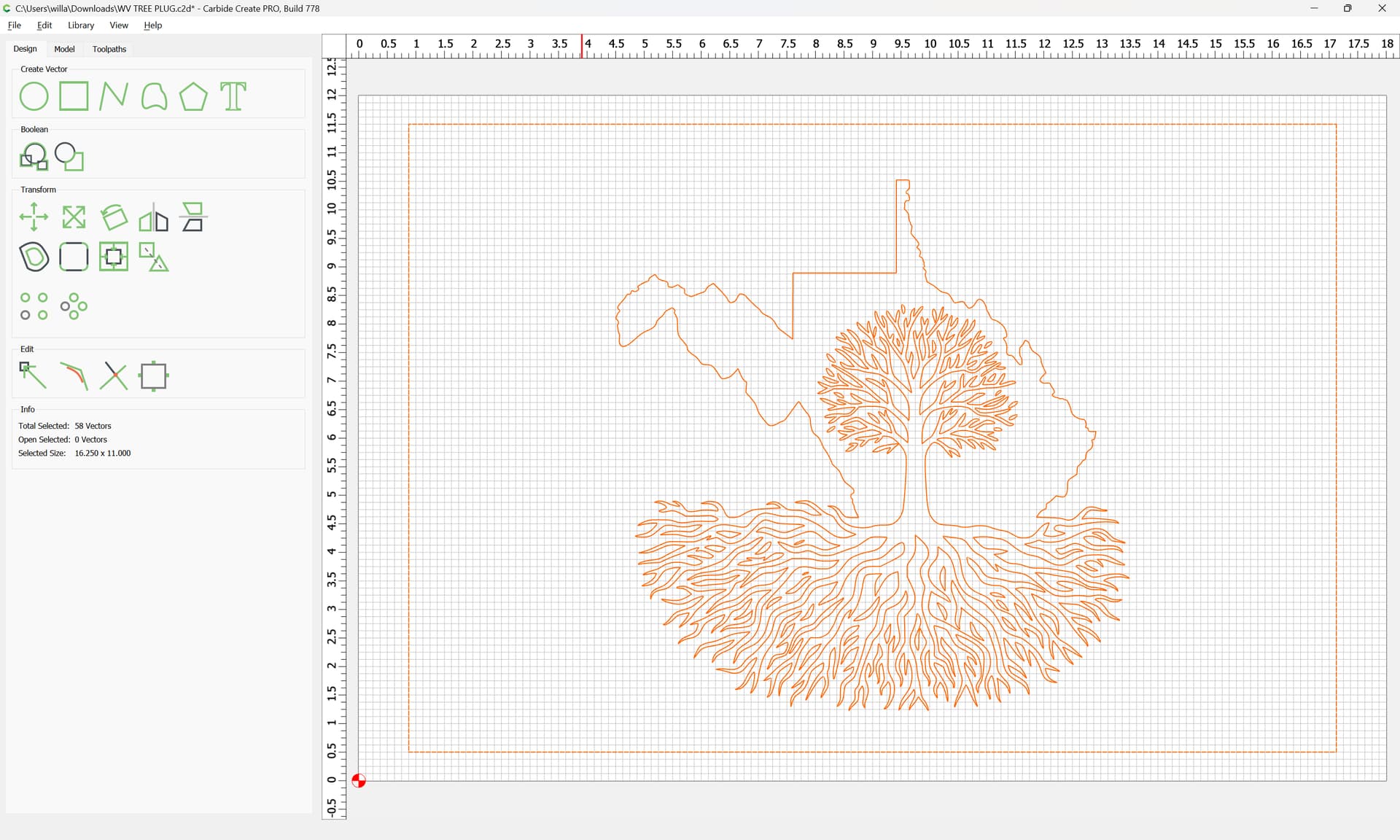Screen dimensions: 1400x840
Task: Click the Transform section label
Action: coord(38,190)
